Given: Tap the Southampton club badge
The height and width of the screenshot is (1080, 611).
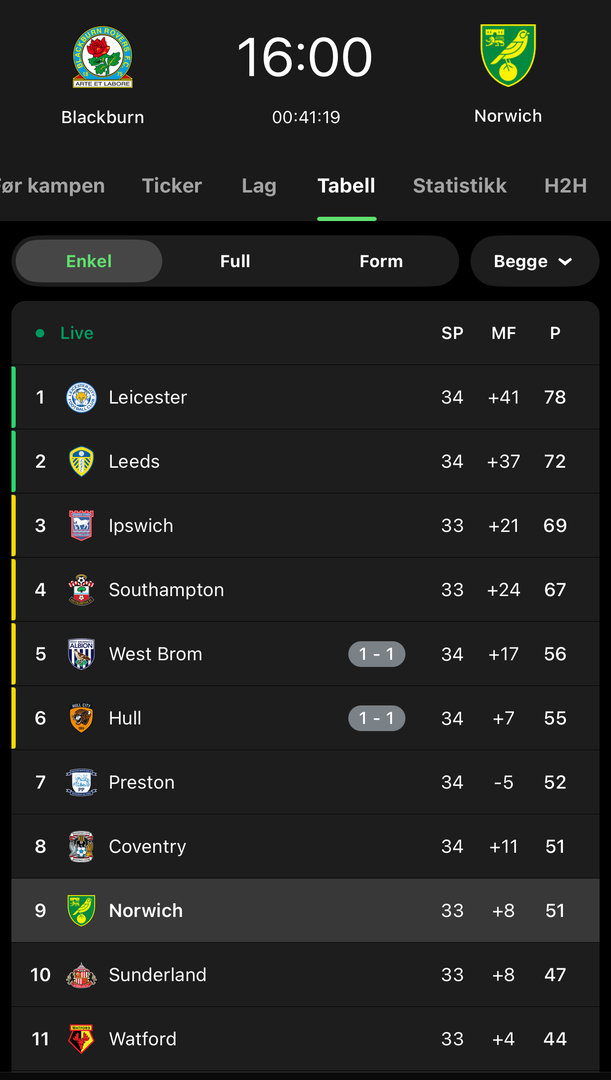Looking at the screenshot, I should (81, 590).
